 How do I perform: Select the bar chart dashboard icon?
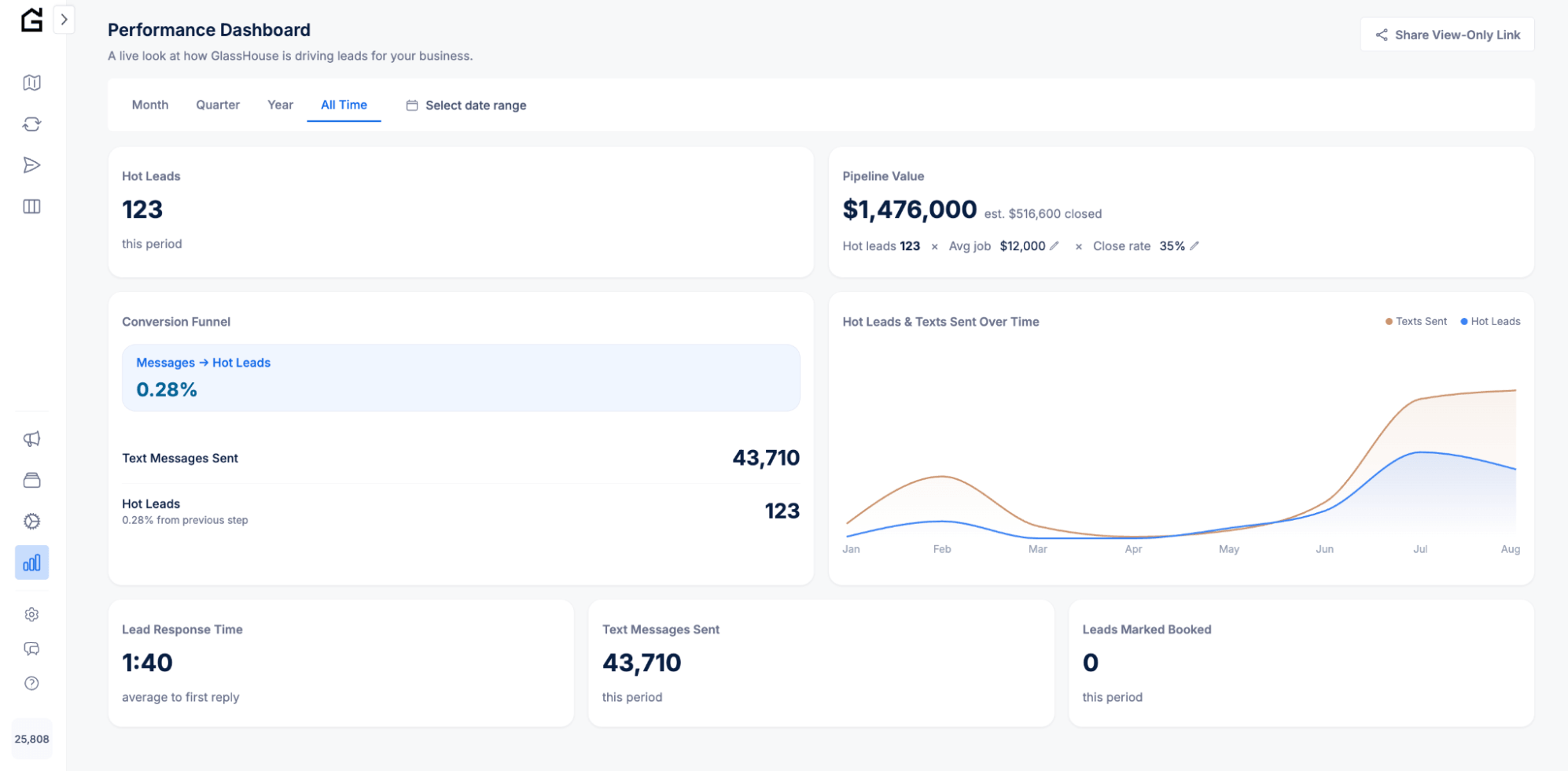(x=32, y=563)
